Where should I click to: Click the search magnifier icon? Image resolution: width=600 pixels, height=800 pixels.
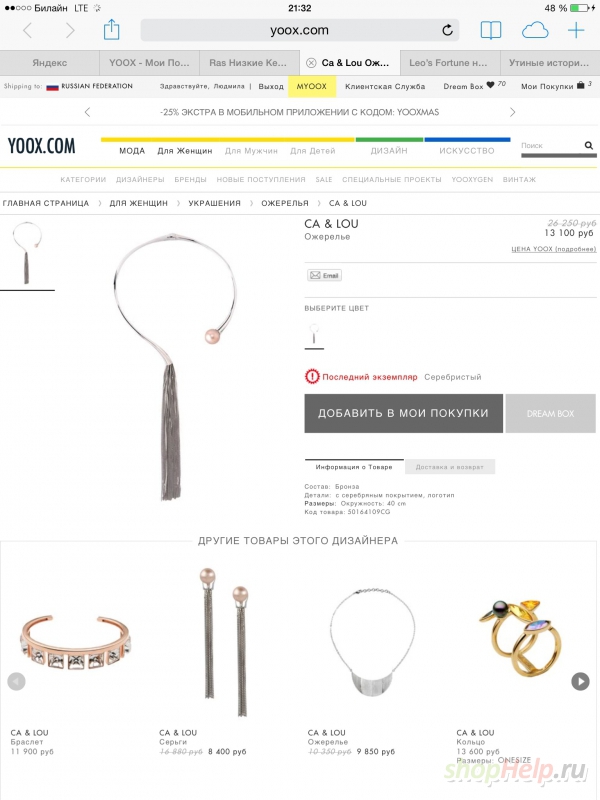pyautogui.click(x=588, y=145)
